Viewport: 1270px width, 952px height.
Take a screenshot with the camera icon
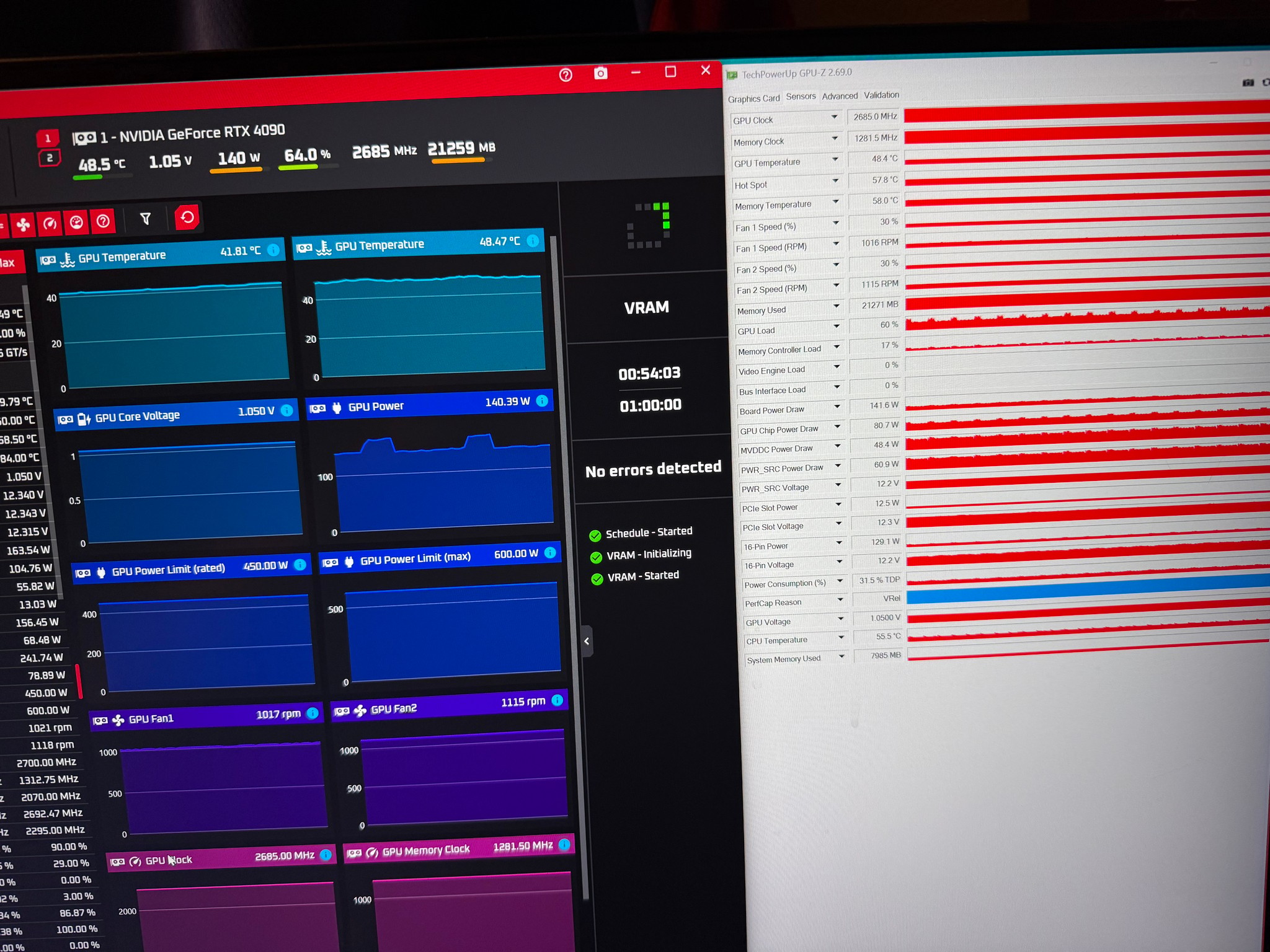[x=600, y=74]
